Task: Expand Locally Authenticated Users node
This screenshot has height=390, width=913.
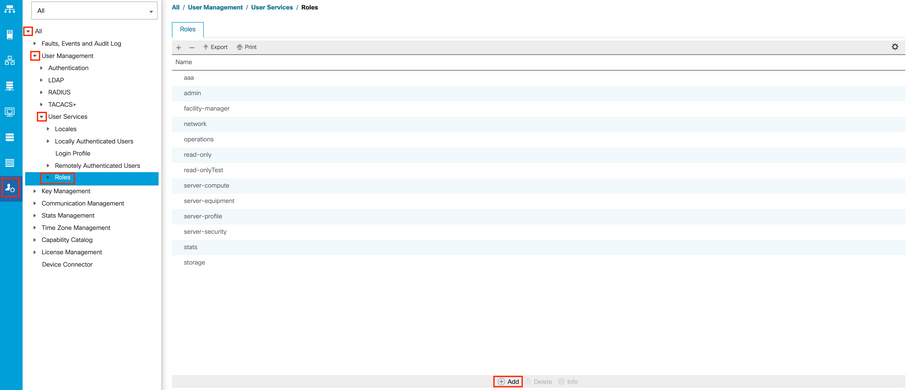Action: (48, 141)
